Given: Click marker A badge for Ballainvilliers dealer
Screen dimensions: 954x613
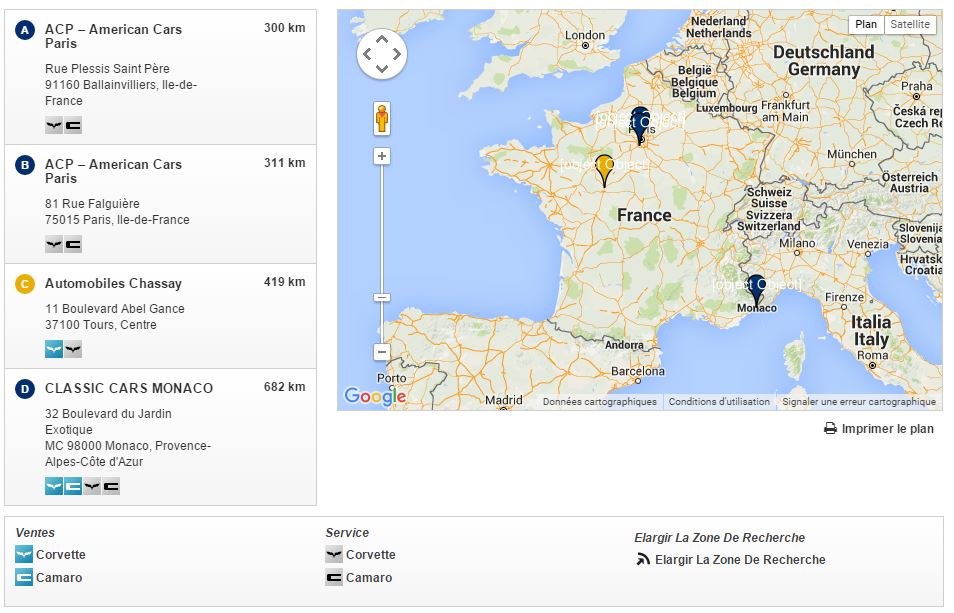Looking at the screenshot, I should (25, 30).
